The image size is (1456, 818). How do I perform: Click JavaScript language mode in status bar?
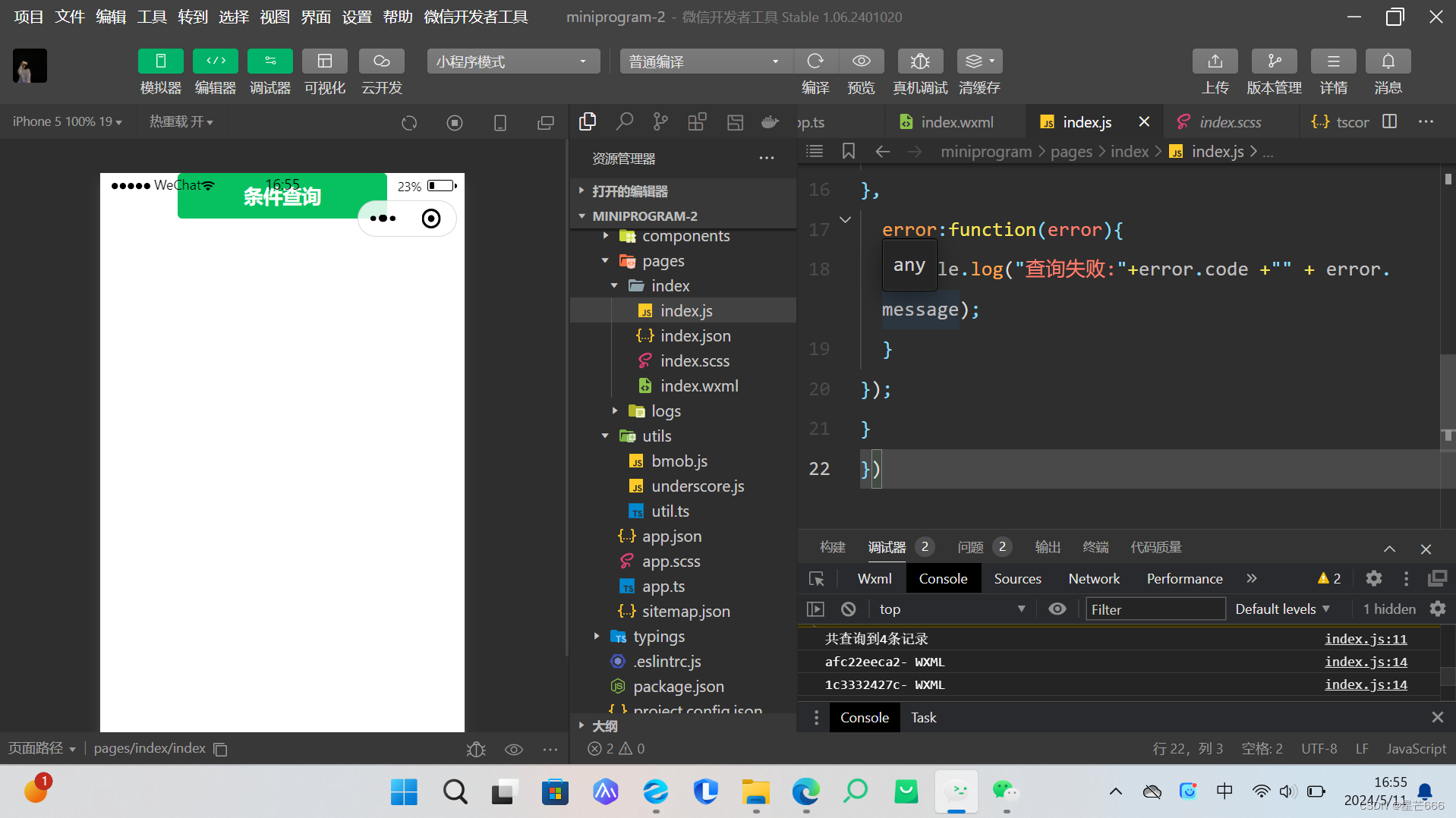(x=1415, y=748)
